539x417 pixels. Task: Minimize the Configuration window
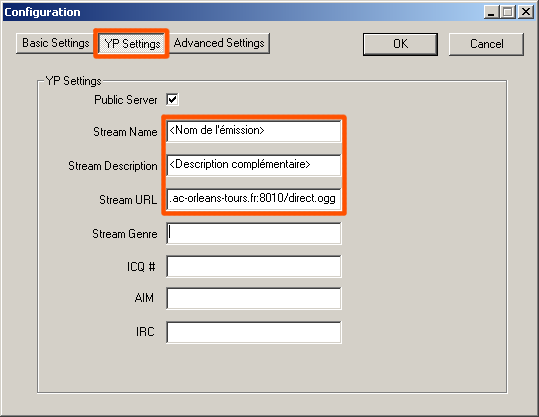[491, 12]
